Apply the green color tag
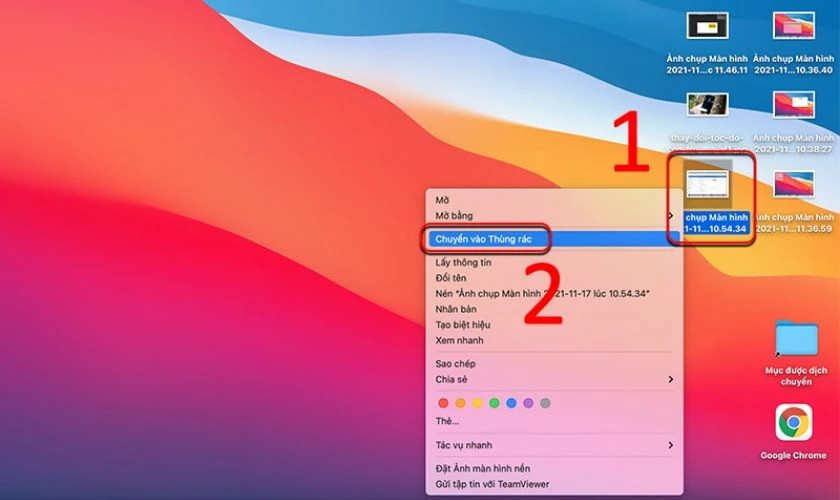Viewport: 840px width, 500px height. coord(494,403)
